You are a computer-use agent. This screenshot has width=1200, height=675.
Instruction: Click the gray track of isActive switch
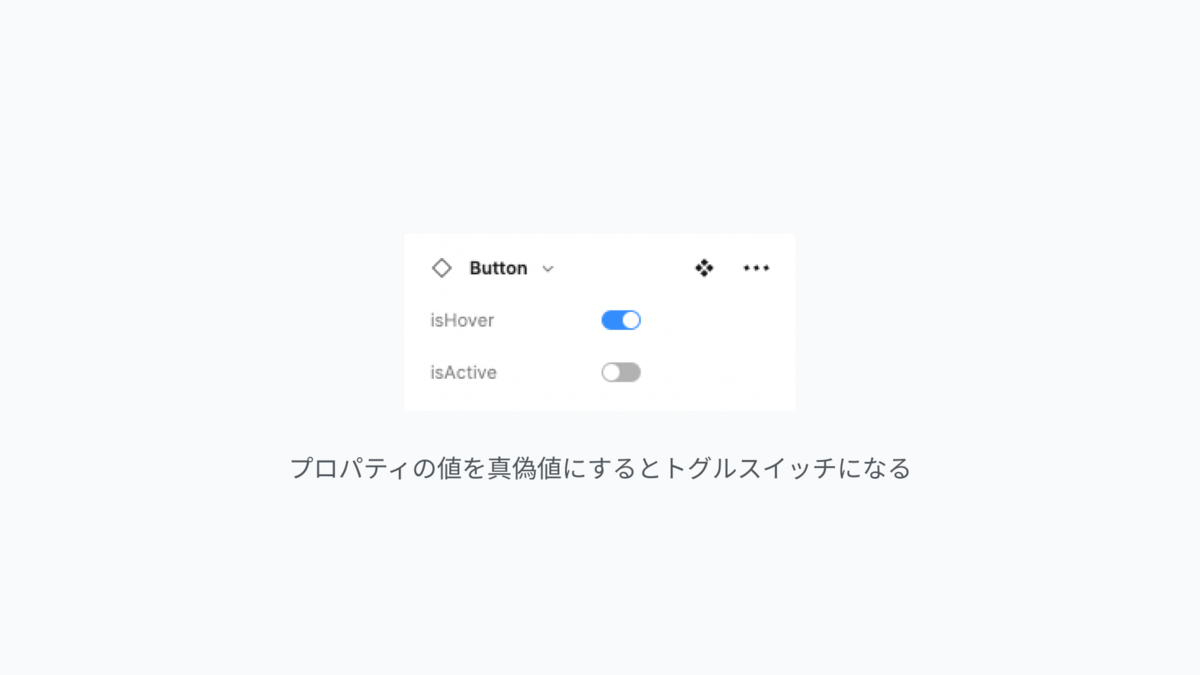pyautogui.click(x=630, y=372)
